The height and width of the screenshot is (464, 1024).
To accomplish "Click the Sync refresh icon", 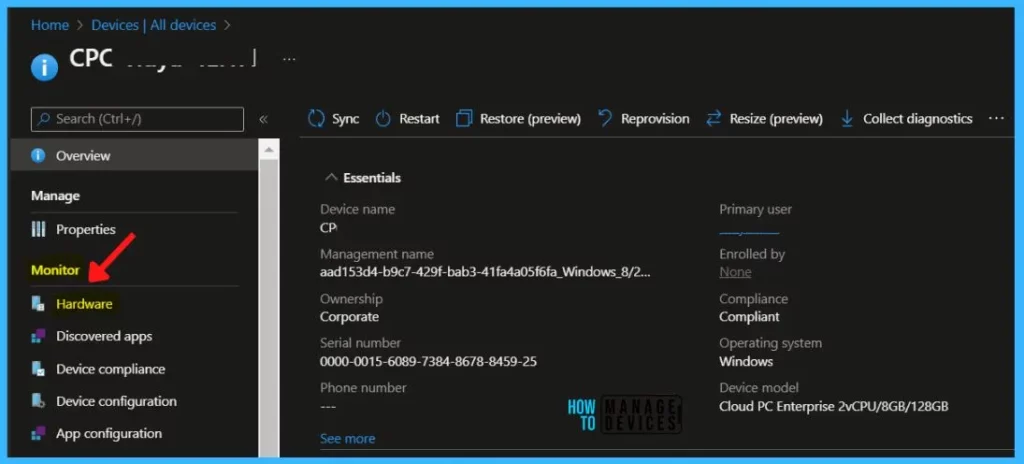I will click(316, 119).
